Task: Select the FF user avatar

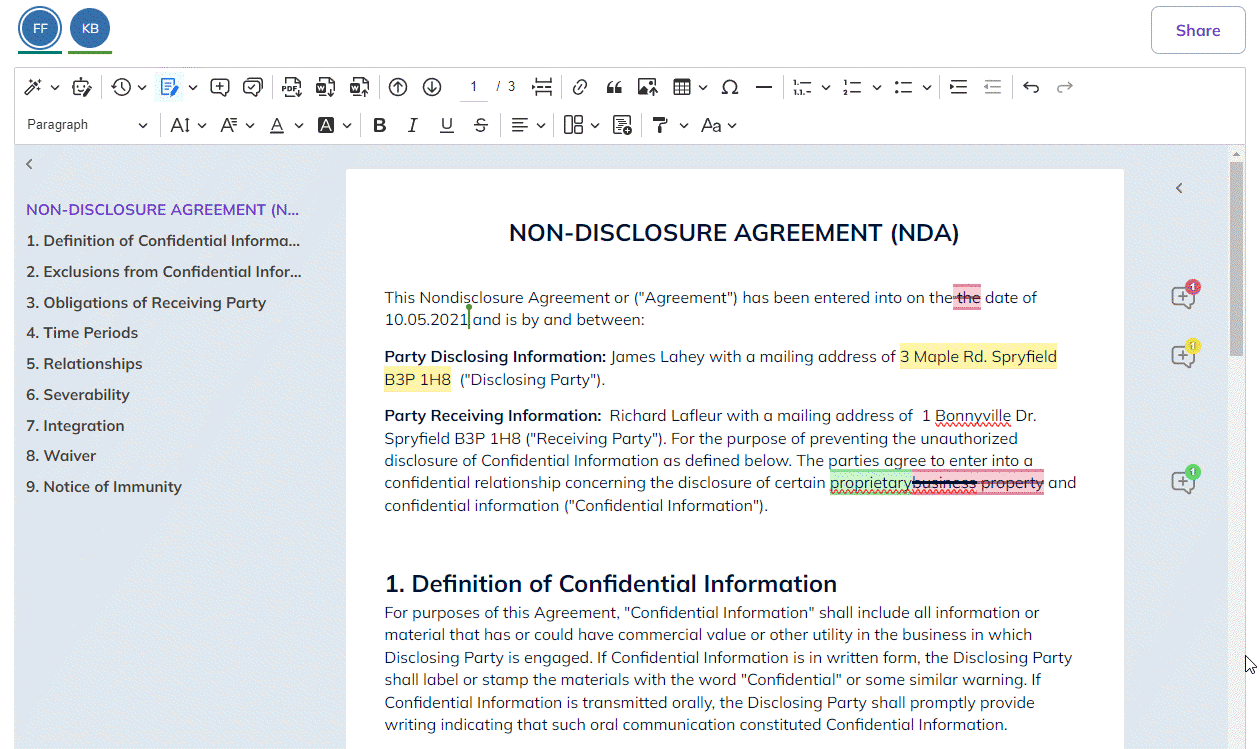Action: click(x=40, y=28)
